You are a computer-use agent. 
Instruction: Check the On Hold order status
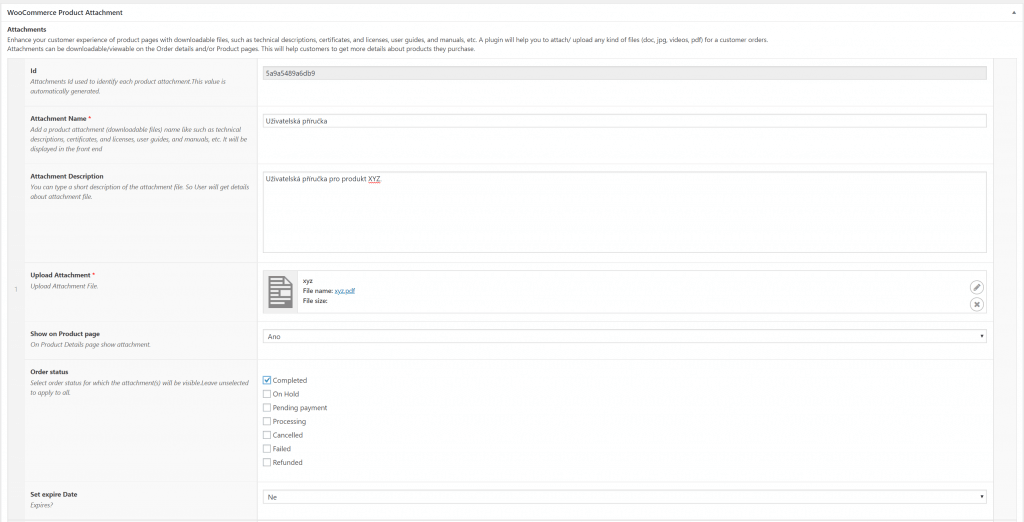point(266,394)
